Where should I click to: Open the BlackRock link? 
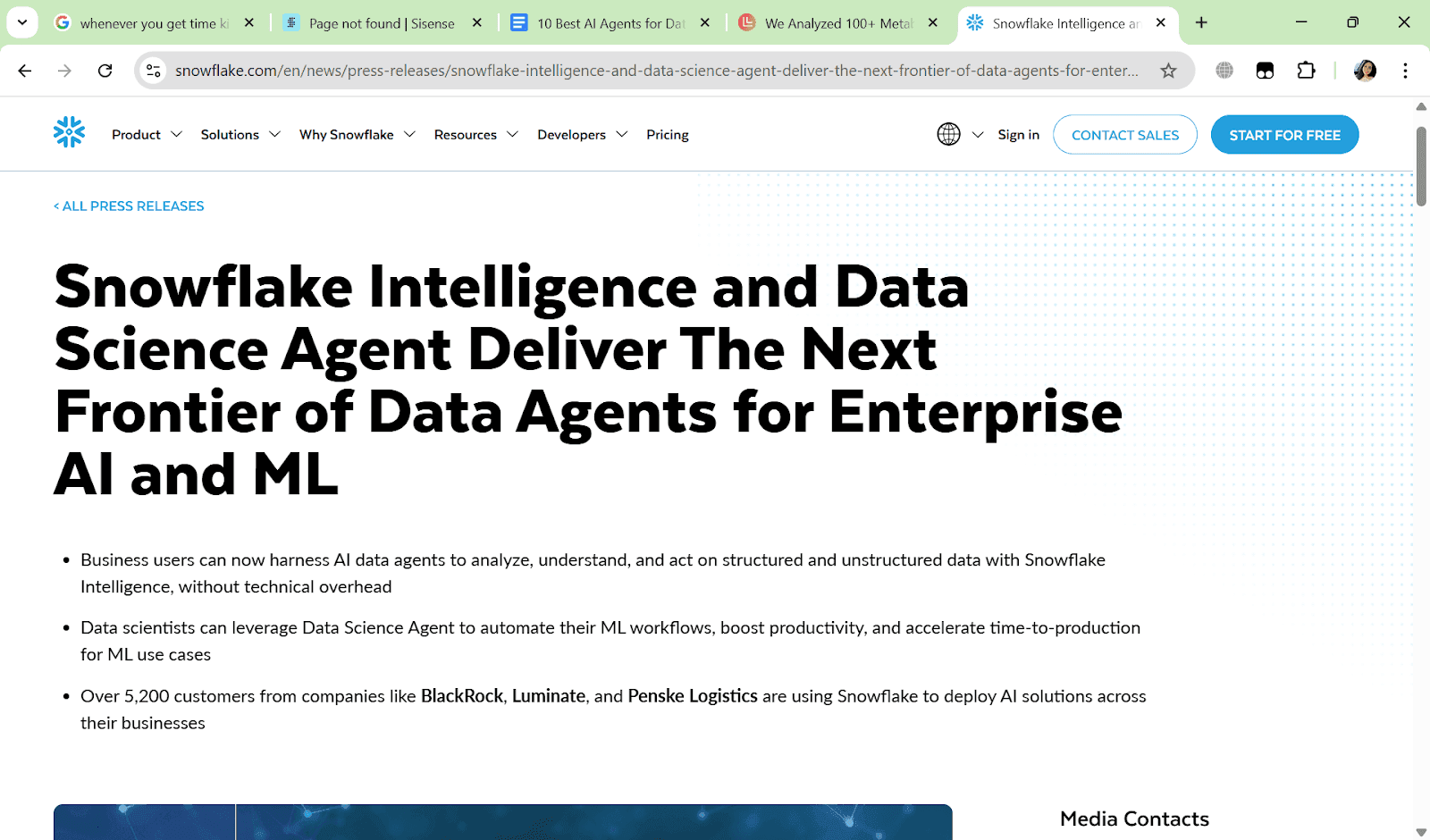[x=462, y=695]
